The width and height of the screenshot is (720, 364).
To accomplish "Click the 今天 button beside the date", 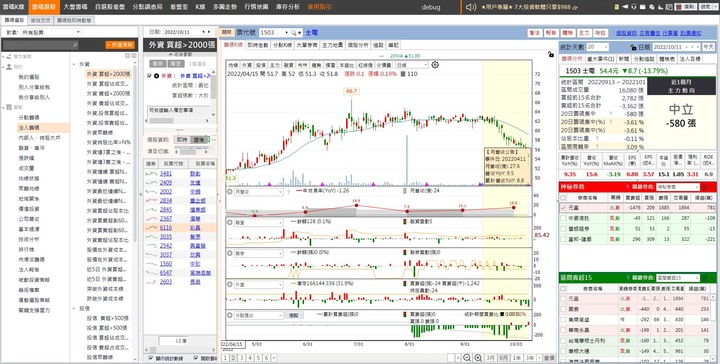I will click(x=709, y=47).
